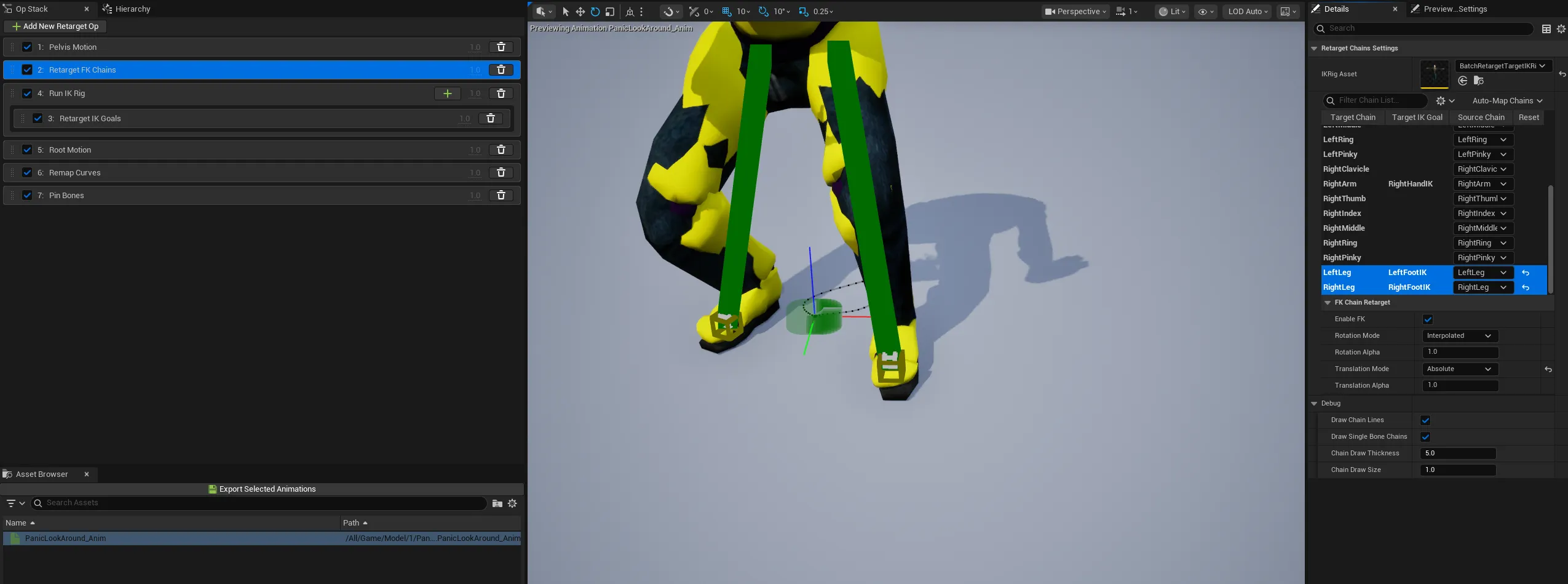Toggle rotation snapping icon

[764, 12]
